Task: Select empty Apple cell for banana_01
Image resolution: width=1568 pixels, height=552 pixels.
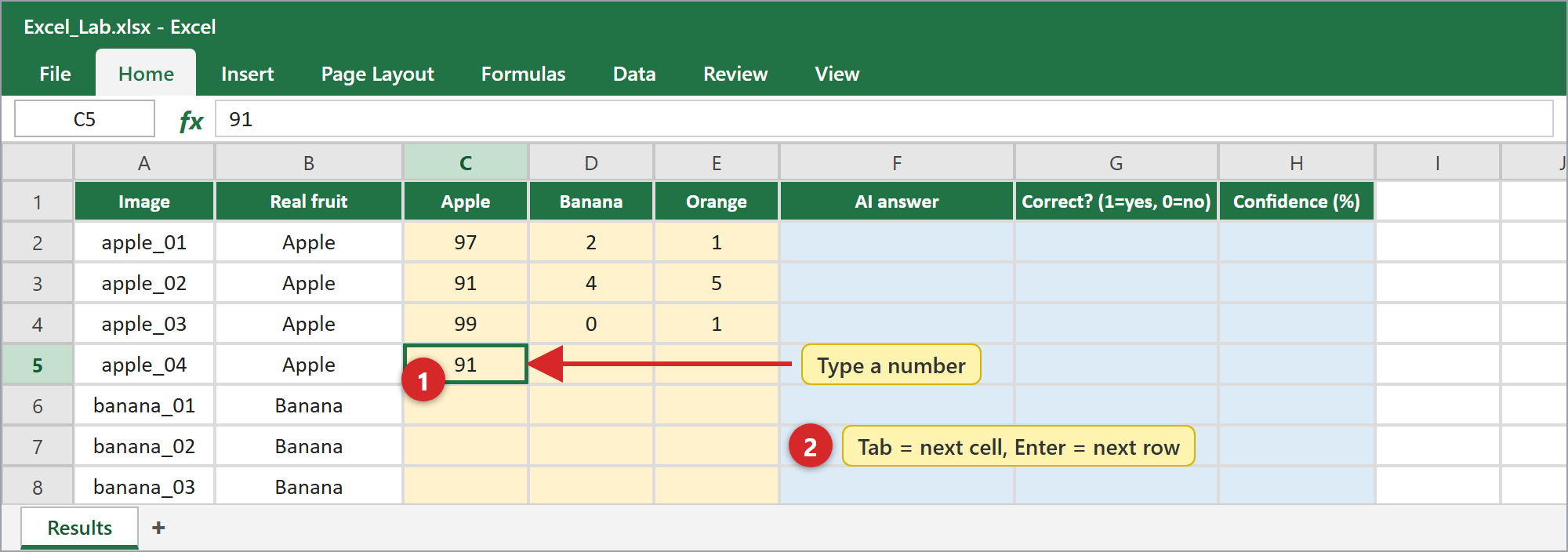Action: [466, 405]
